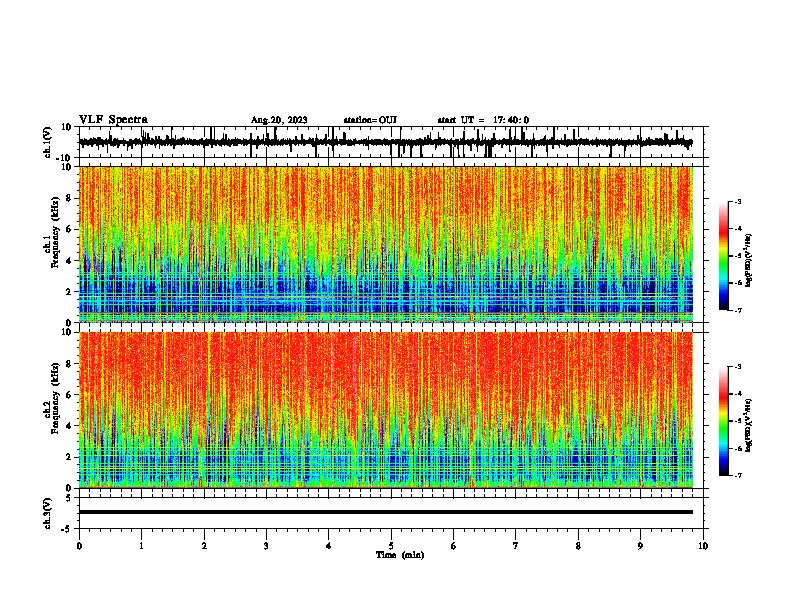This screenshot has height=612, width=792.
Task: Click the '-3' label on the ch.1 color scale
Action: click(737, 201)
